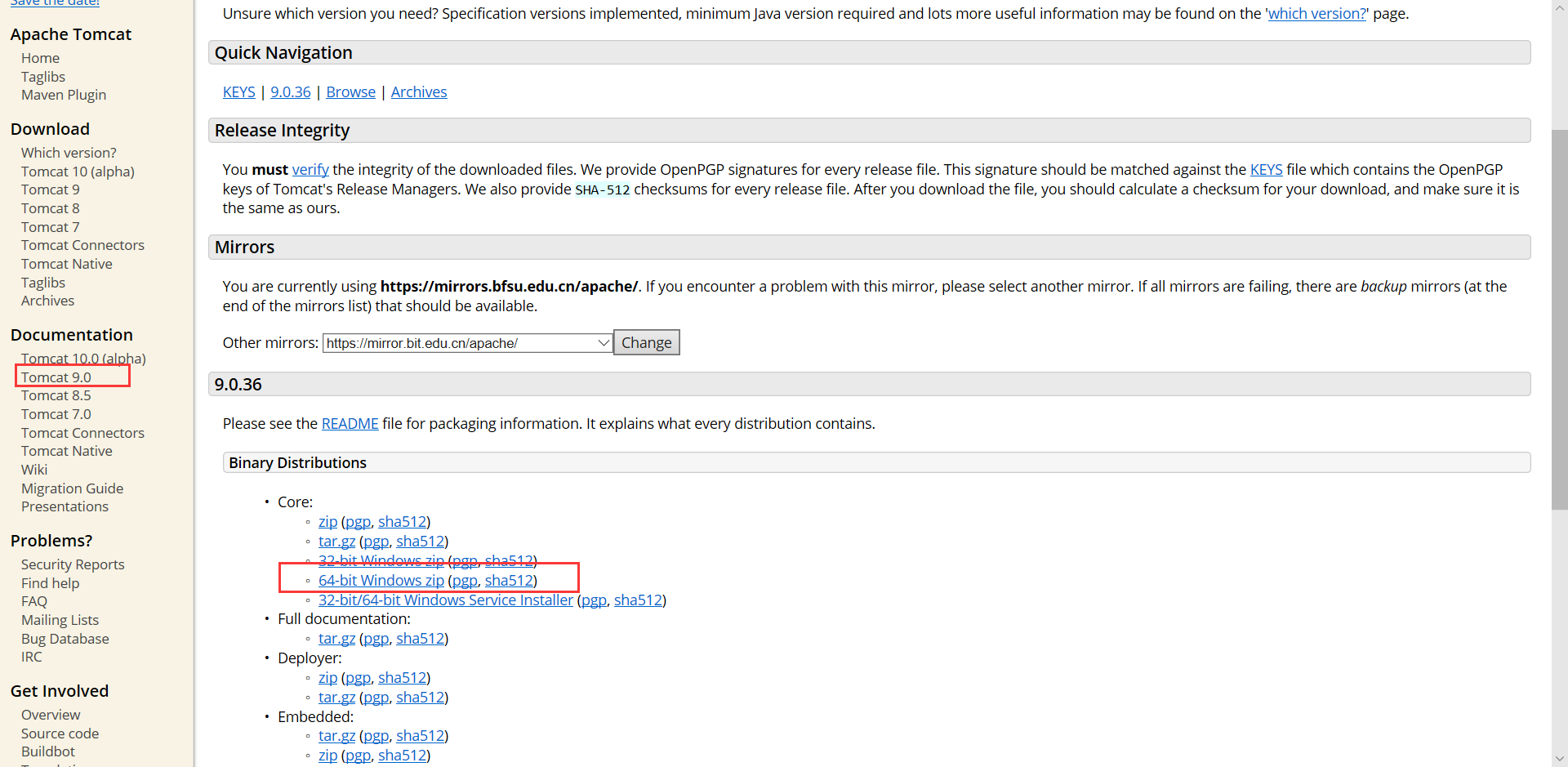
Task: Open the Presentations link
Action: tap(65, 506)
